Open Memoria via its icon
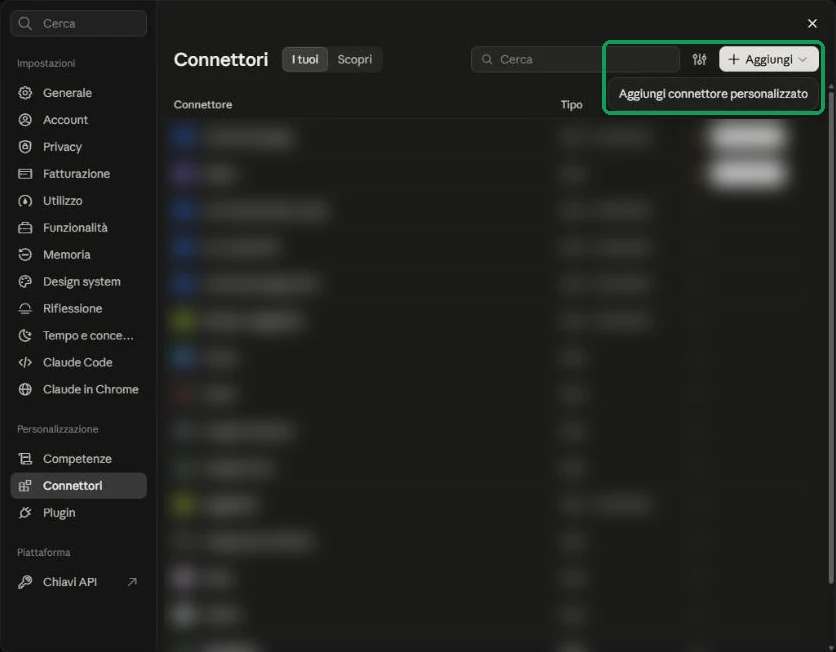836x652 pixels. click(x=25, y=255)
